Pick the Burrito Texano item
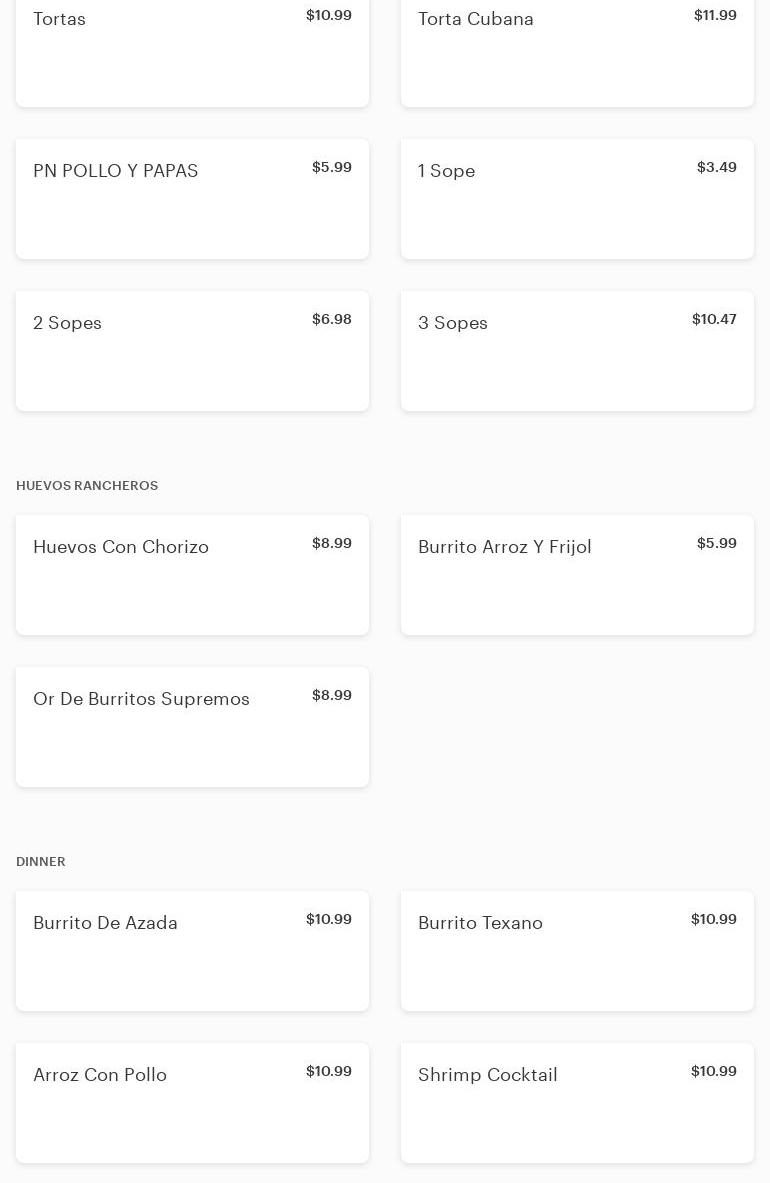Viewport: 770px width, 1183px height. coord(480,923)
